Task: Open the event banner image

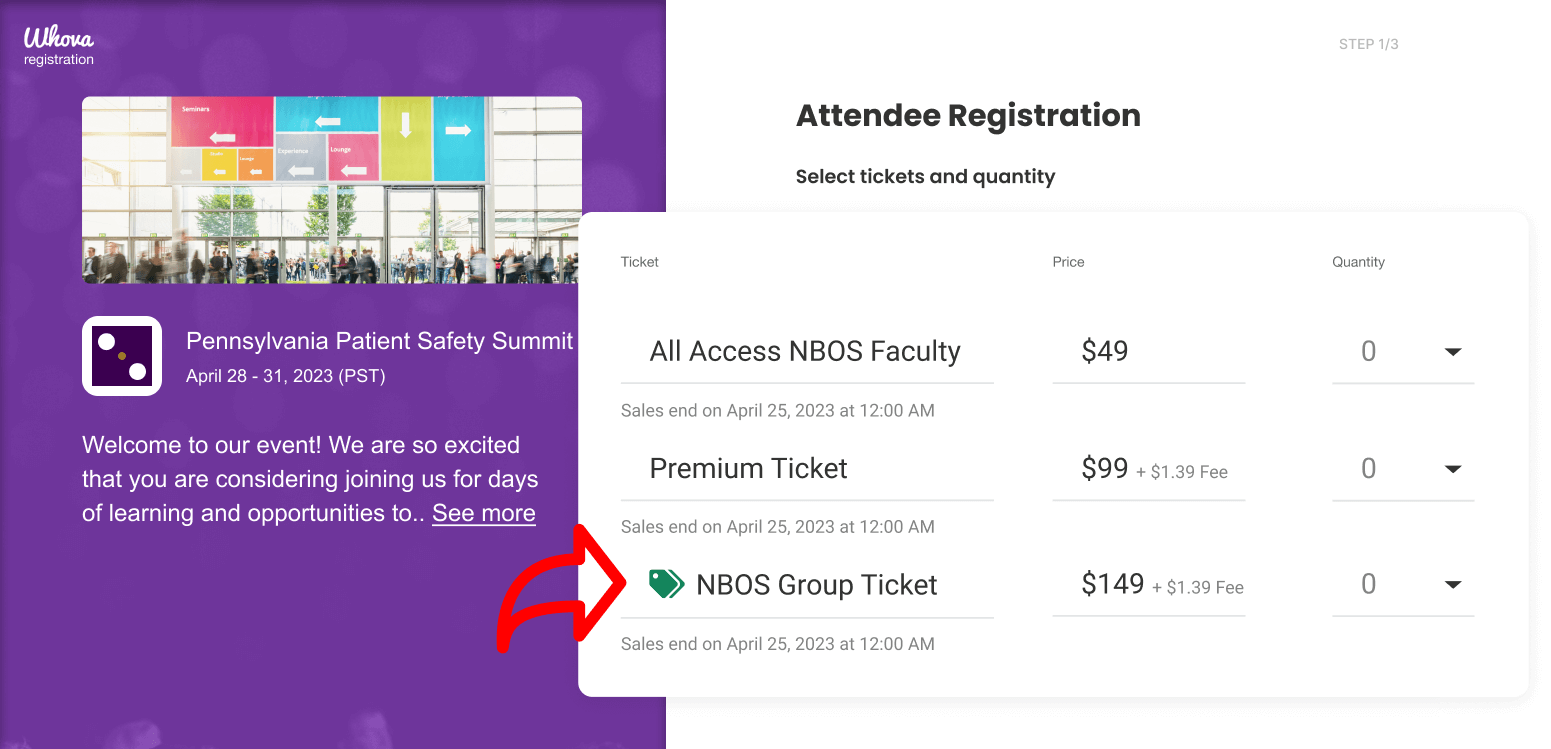Action: 331,190
